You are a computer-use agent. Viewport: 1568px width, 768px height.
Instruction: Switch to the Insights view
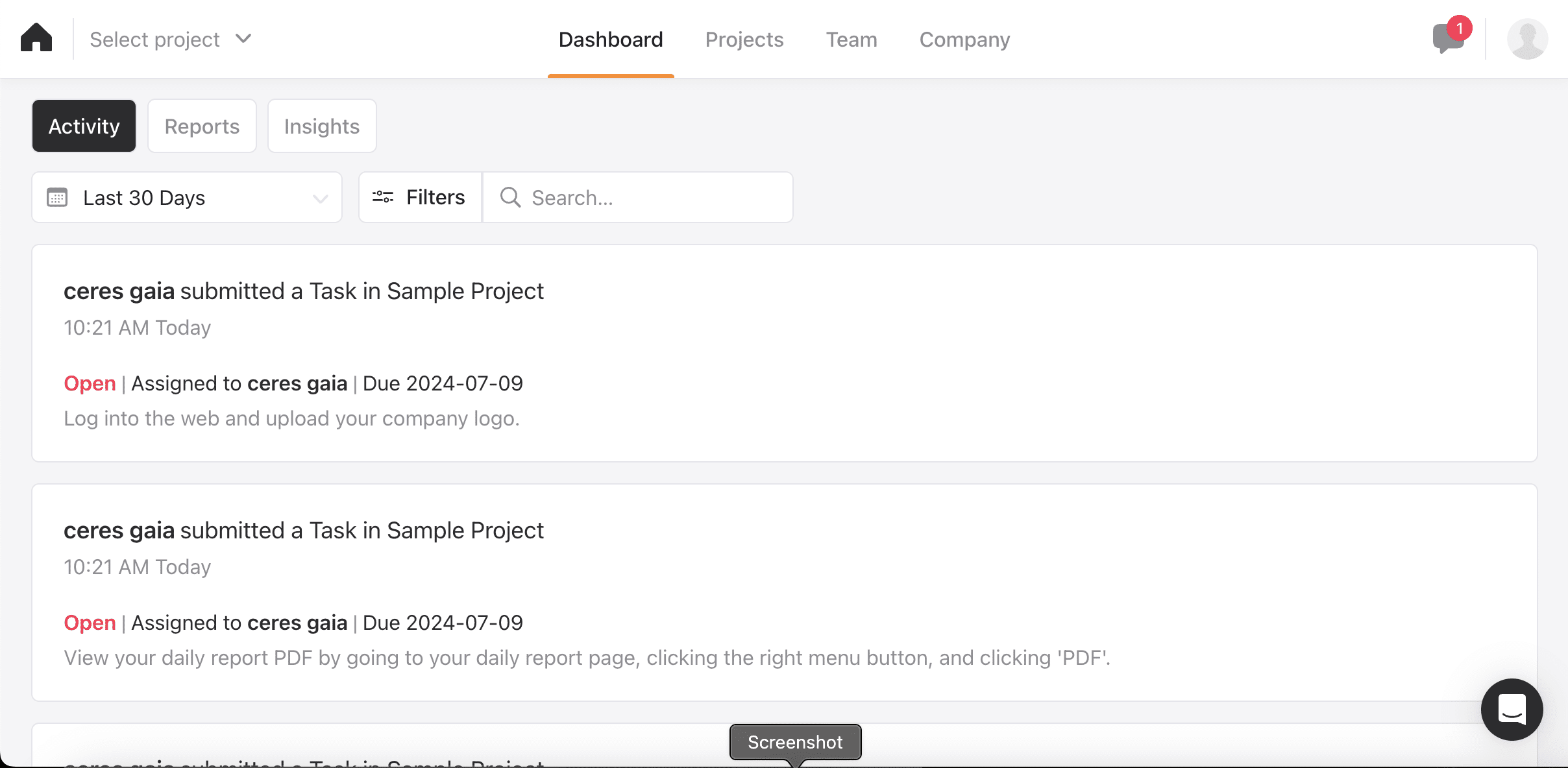coord(322,126)
